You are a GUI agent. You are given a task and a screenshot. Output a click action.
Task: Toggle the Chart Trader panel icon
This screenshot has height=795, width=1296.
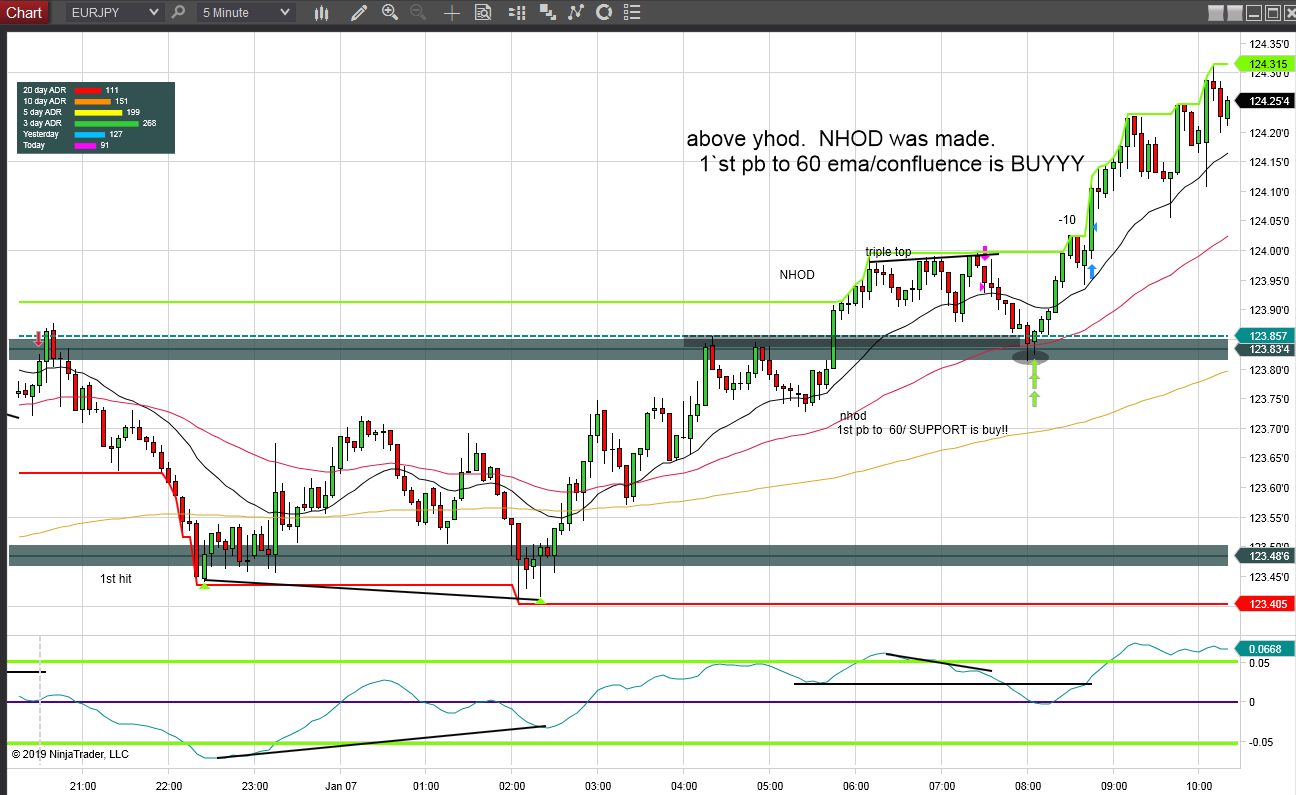pos(517,13)
